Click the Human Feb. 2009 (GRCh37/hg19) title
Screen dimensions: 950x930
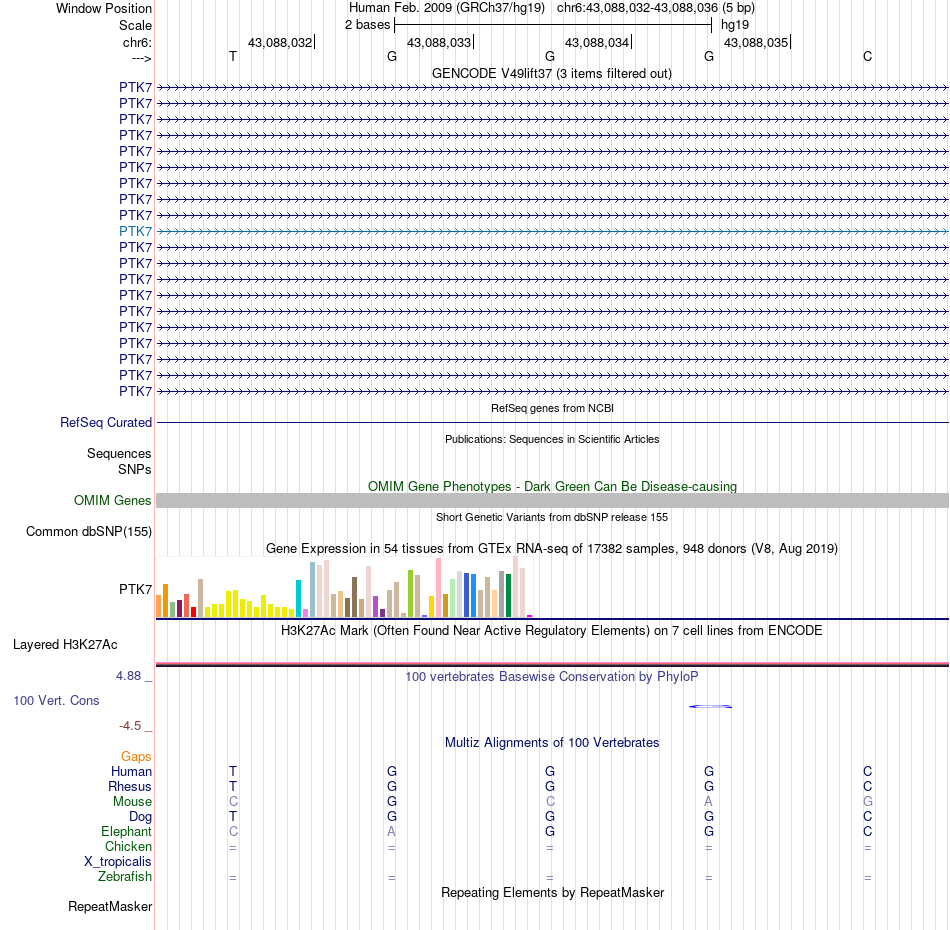(x=447, y=8)
